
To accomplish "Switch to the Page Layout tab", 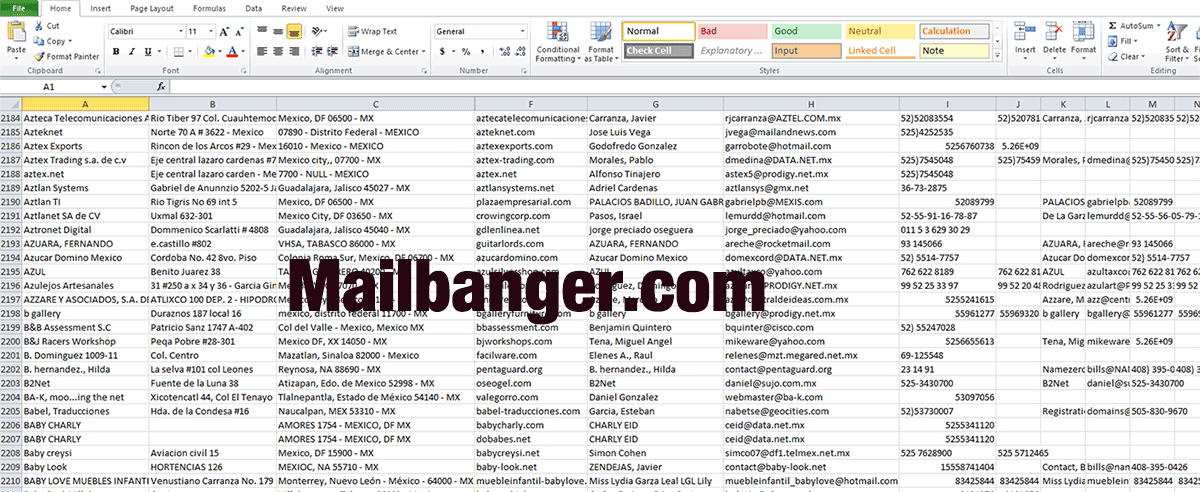I will point(151,8).
